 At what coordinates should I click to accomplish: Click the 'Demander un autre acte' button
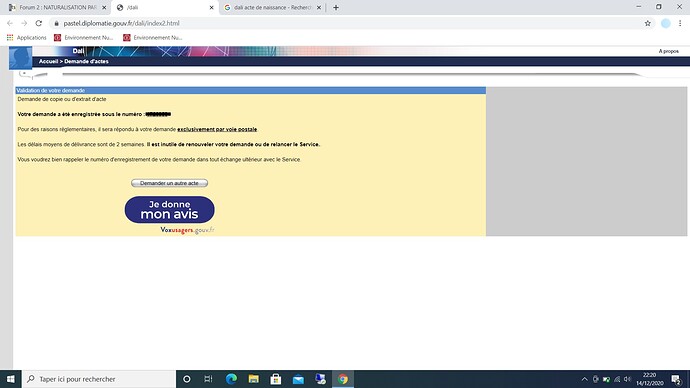tap(169, 183)
